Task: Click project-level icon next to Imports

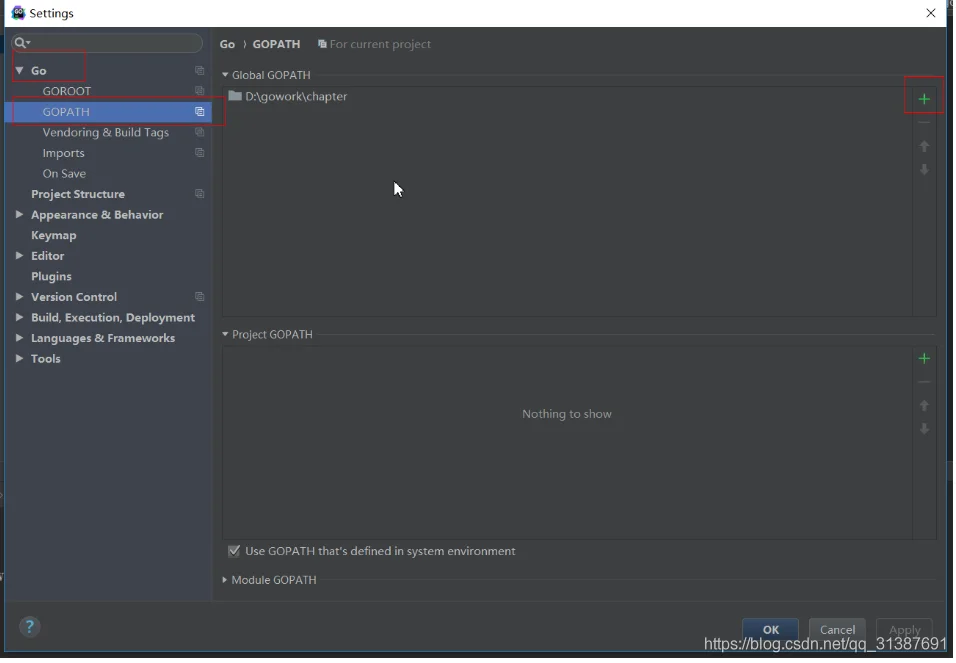Action: (200, 152)
